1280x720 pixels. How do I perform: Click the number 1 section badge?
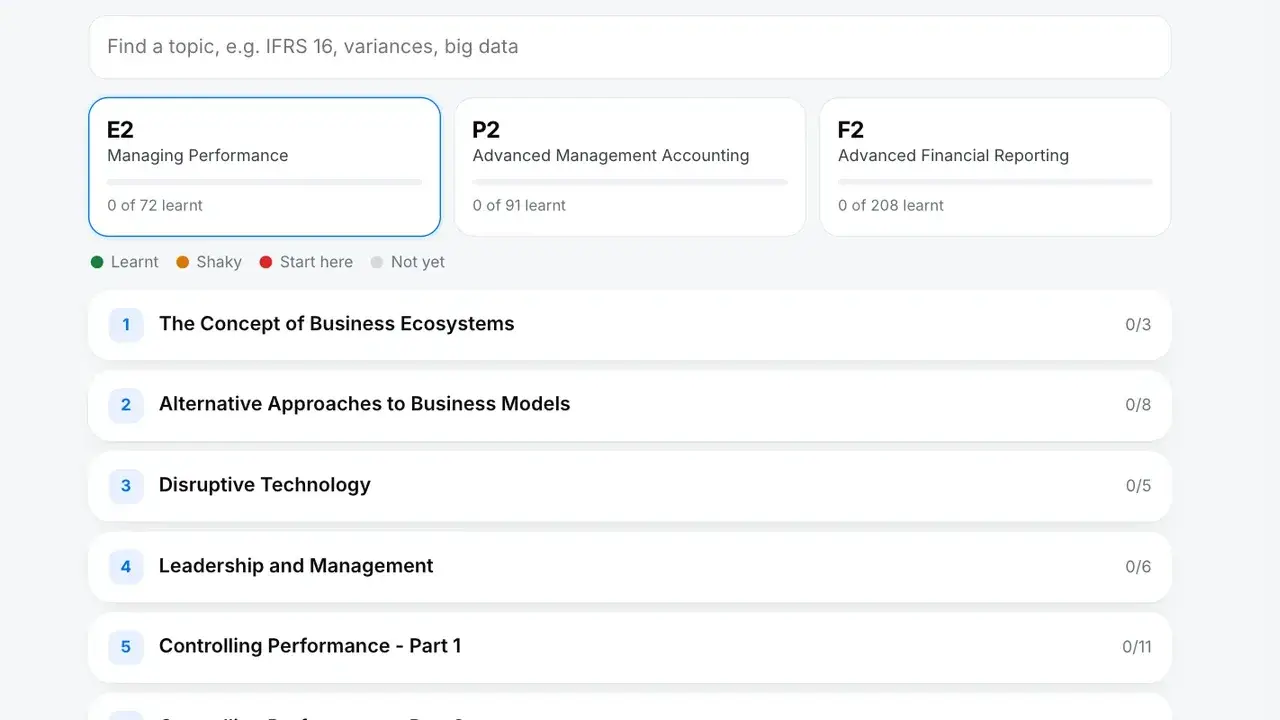click(x=126, y=324)
